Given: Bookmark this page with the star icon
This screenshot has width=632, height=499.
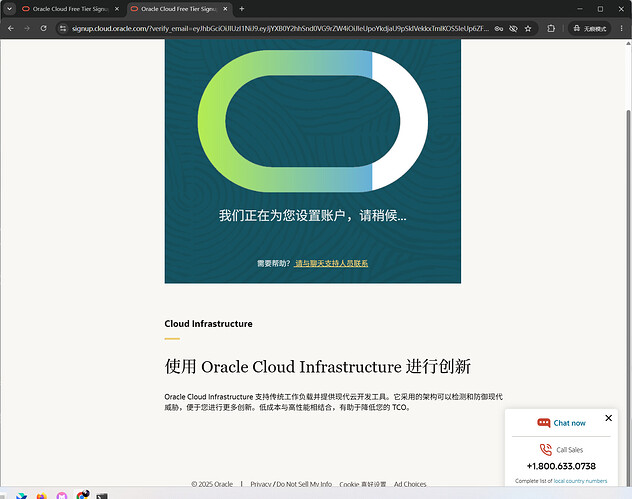Looking at the screenshot, I should coord(528,29).
